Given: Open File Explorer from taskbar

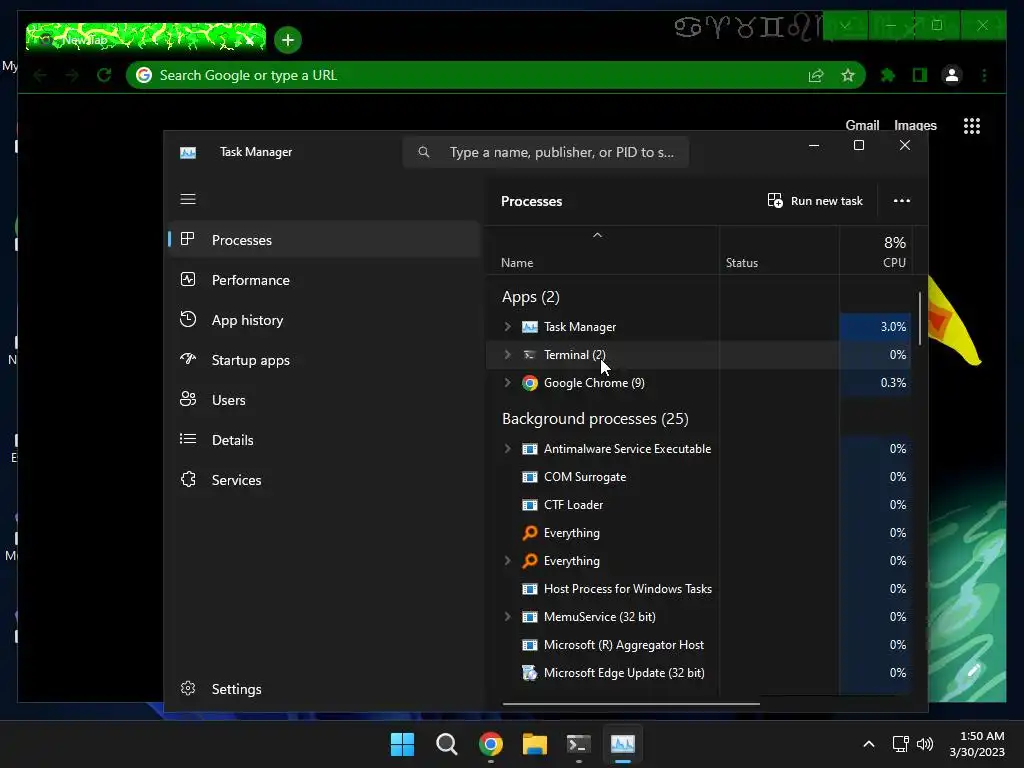Looking at the screenshot, I should coord(534,744).
